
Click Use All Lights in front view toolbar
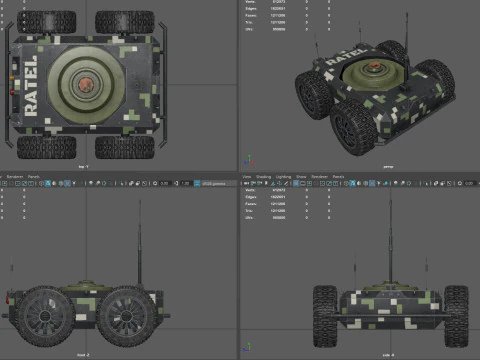(74, 183)
